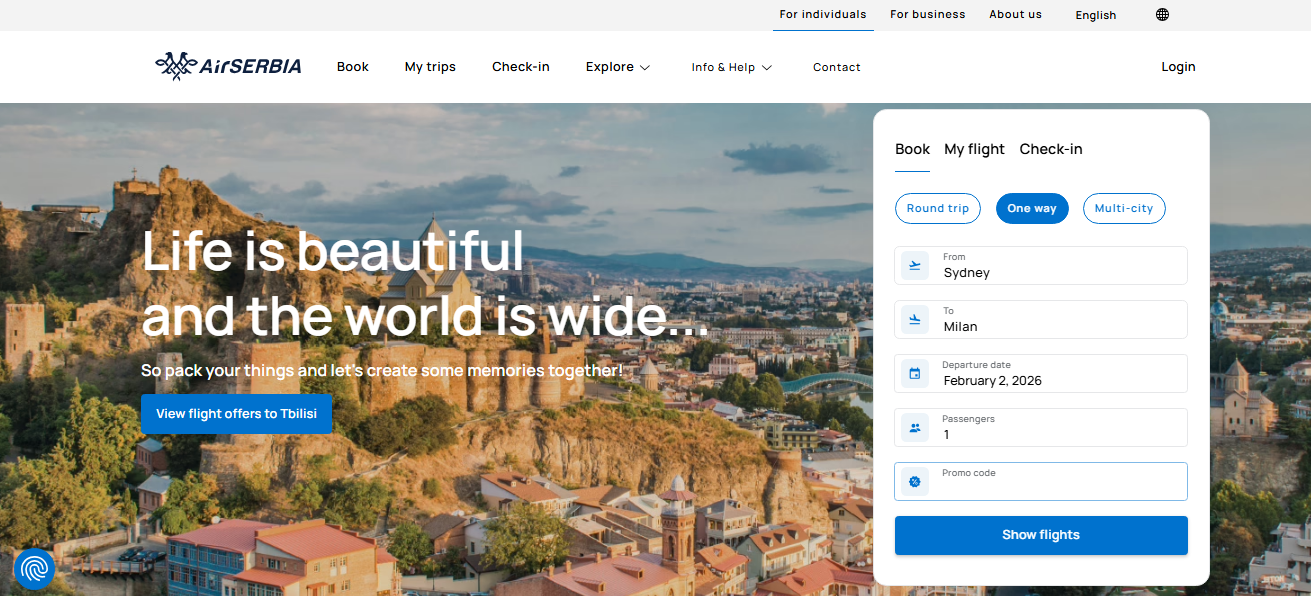
Task: Expand the Explore dropdown
Action: [x=617, y=66]
